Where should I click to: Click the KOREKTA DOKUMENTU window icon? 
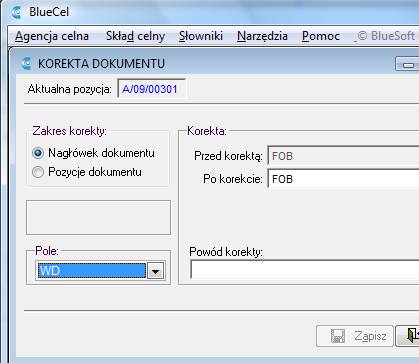coord(26,63)
